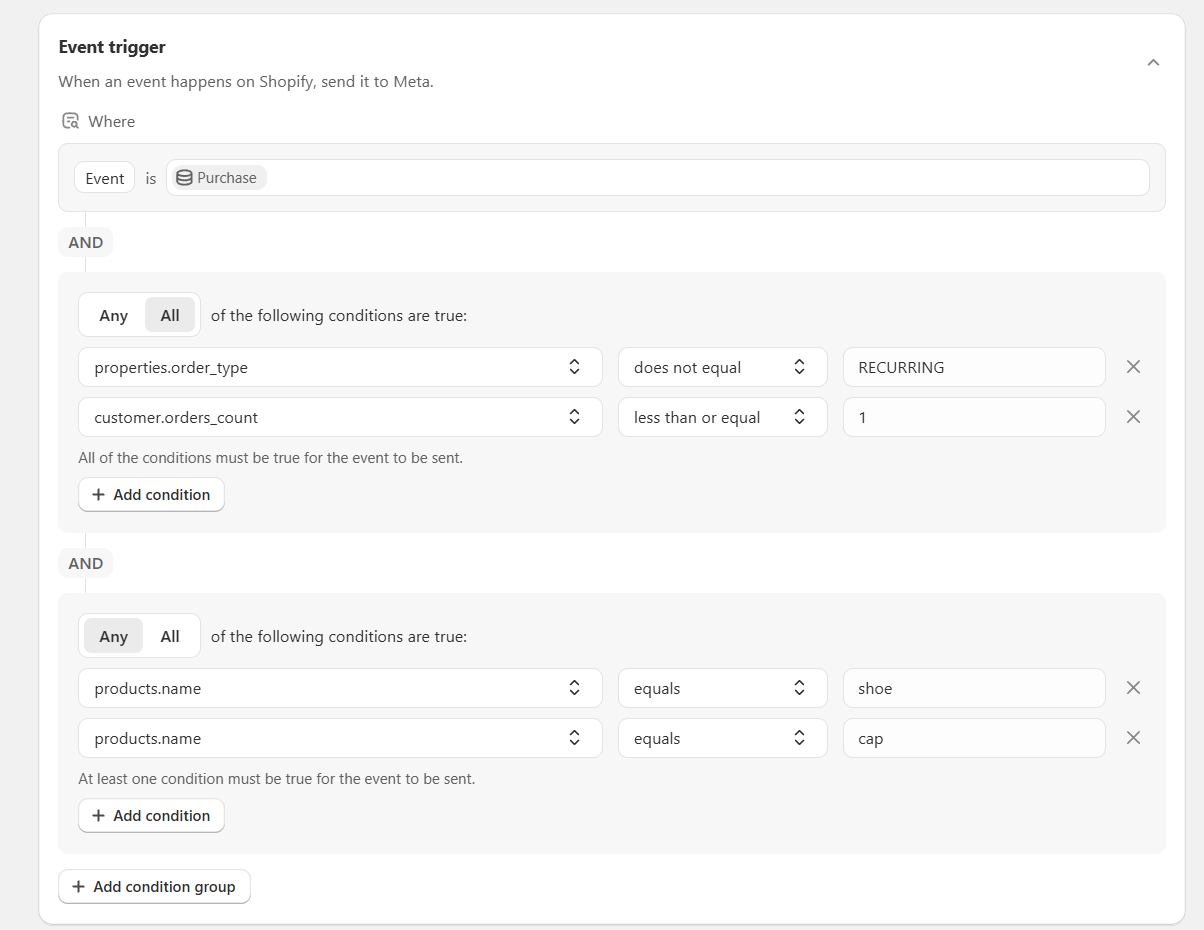Click the first AND connector badge
The width and height of the screenshot is (1204, 930).
coord(86,242)
